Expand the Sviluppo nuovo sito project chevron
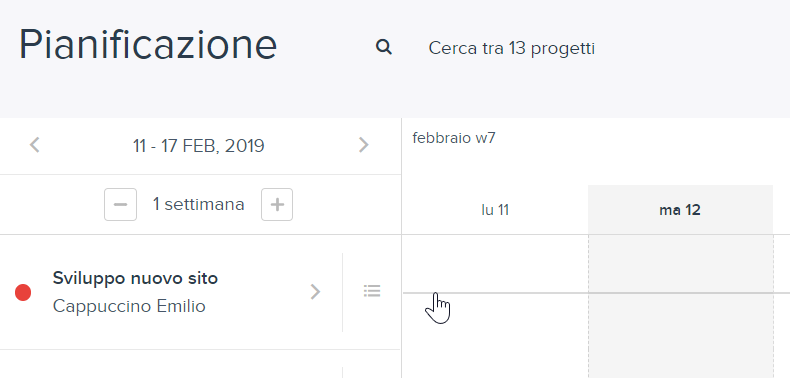790x378 pixels. [315, 291]
